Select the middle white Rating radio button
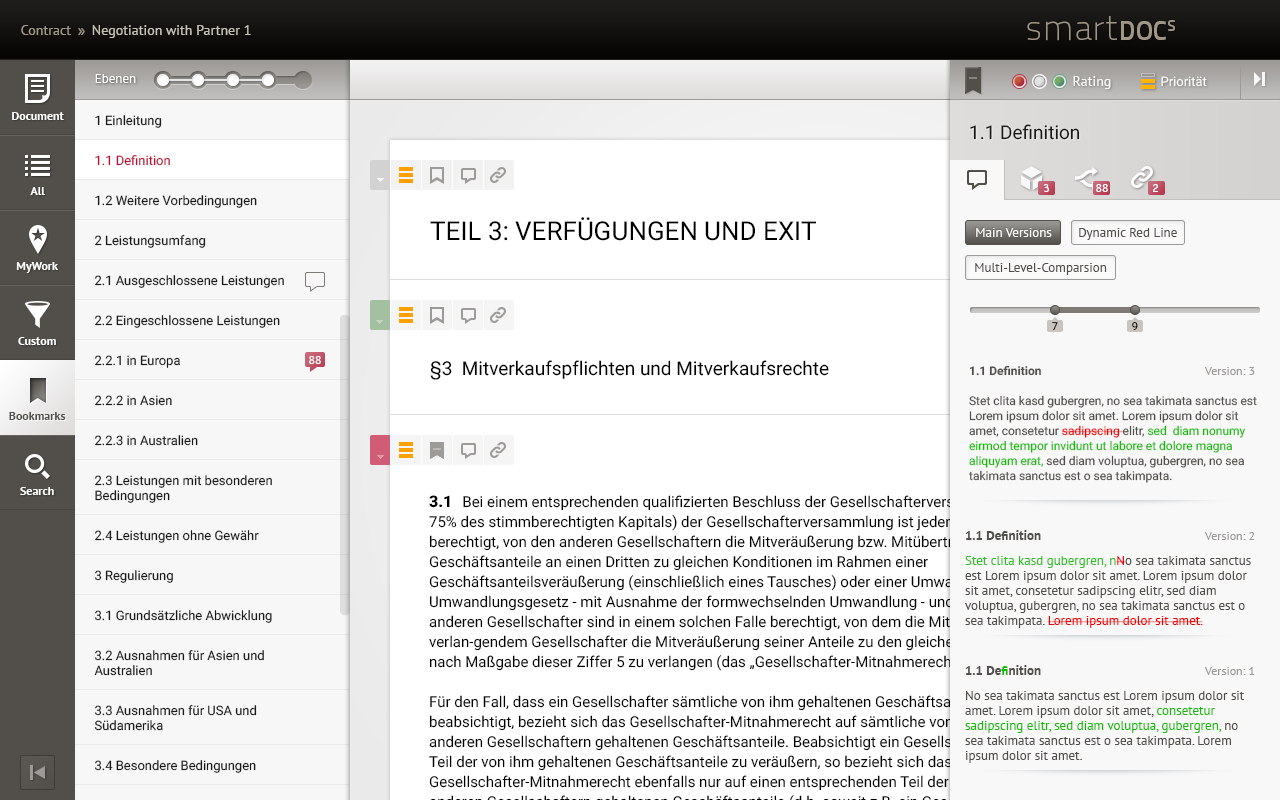The width and height of the screenshot is (1280, 800). 1040,81
